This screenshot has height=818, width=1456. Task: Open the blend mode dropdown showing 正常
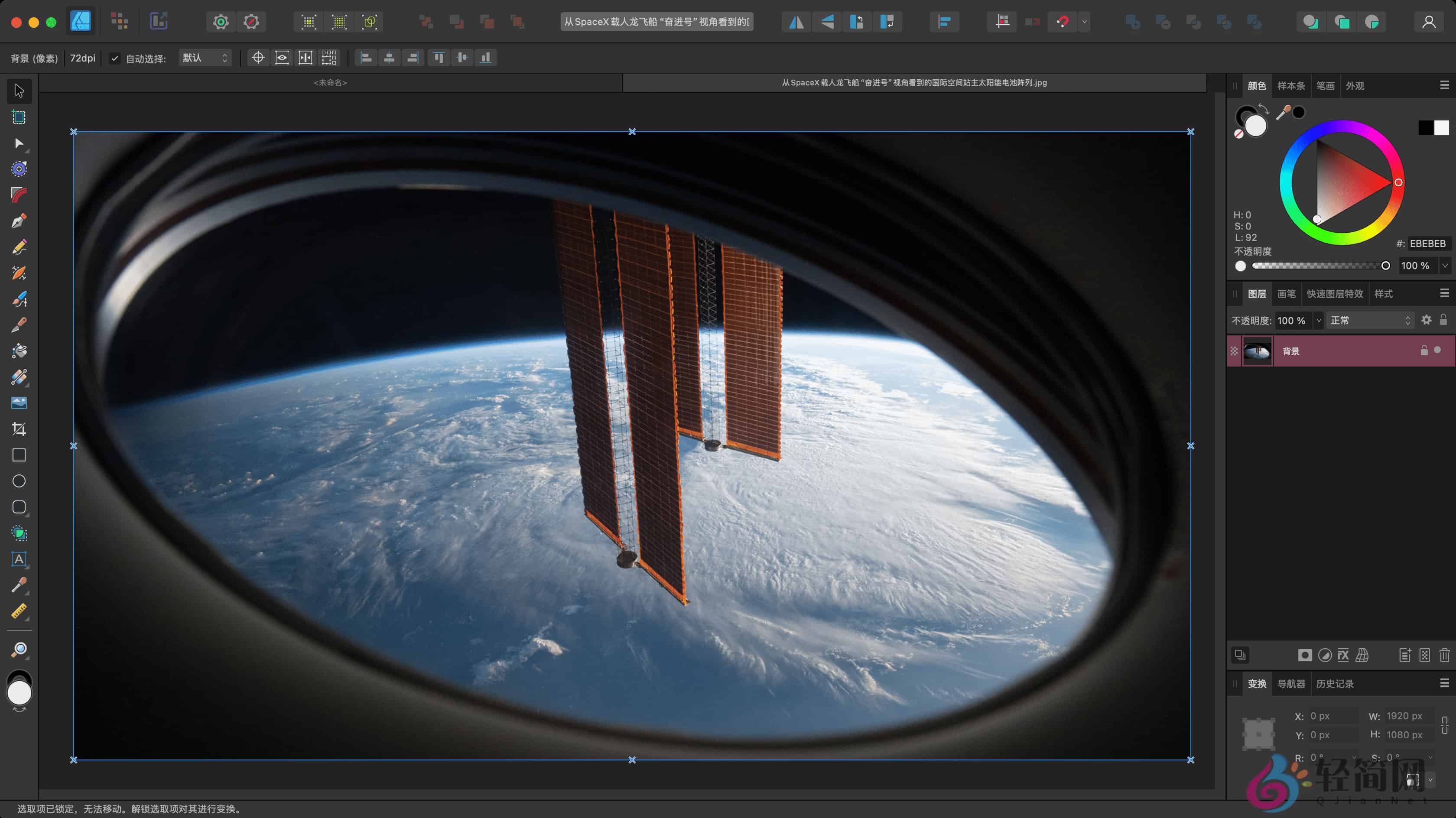click(x=1370, y=320)
